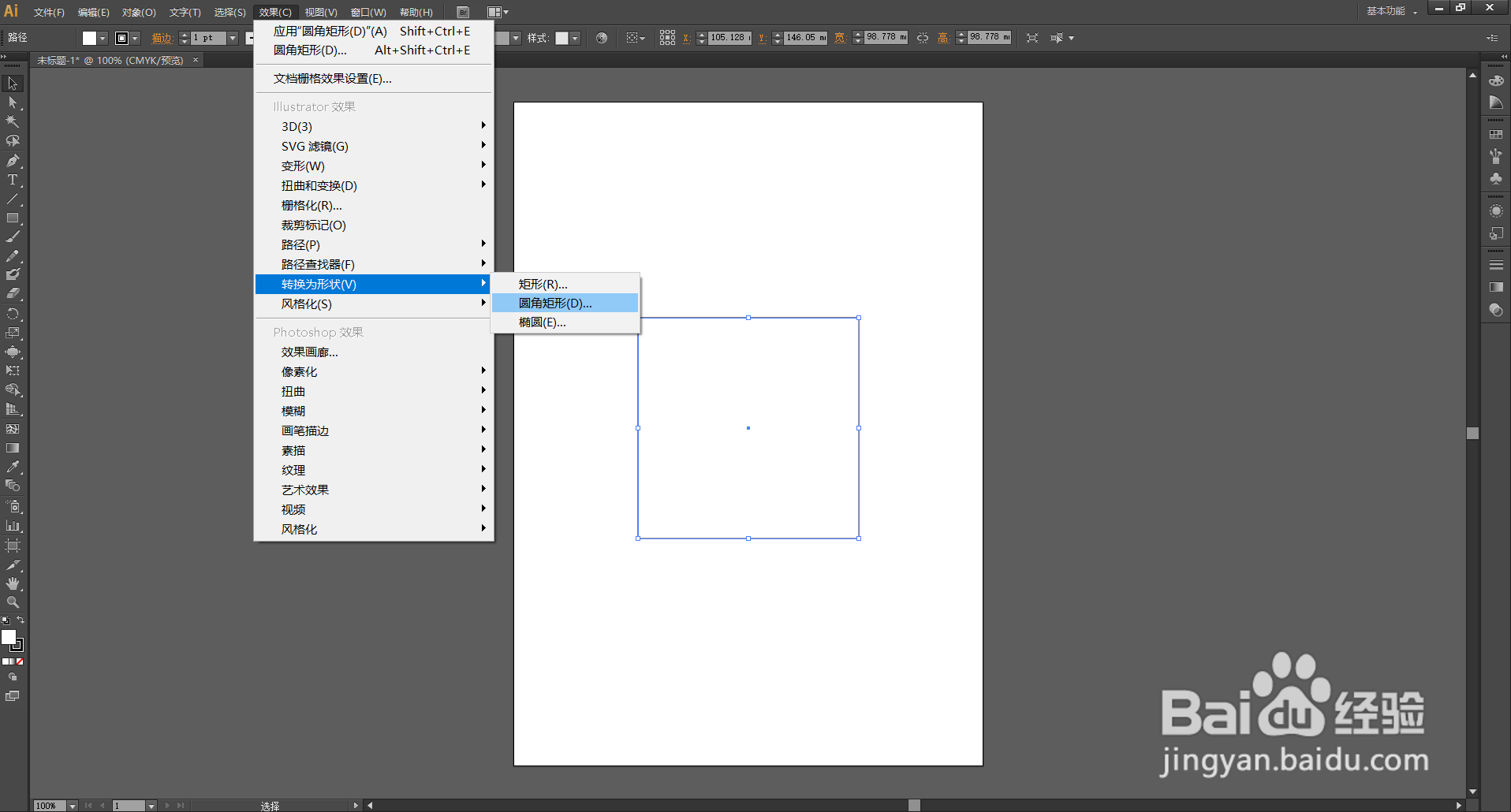Open the Gradient panel icon
Viewport: 1511px width, 812px height.
(x=1496, y=288)
